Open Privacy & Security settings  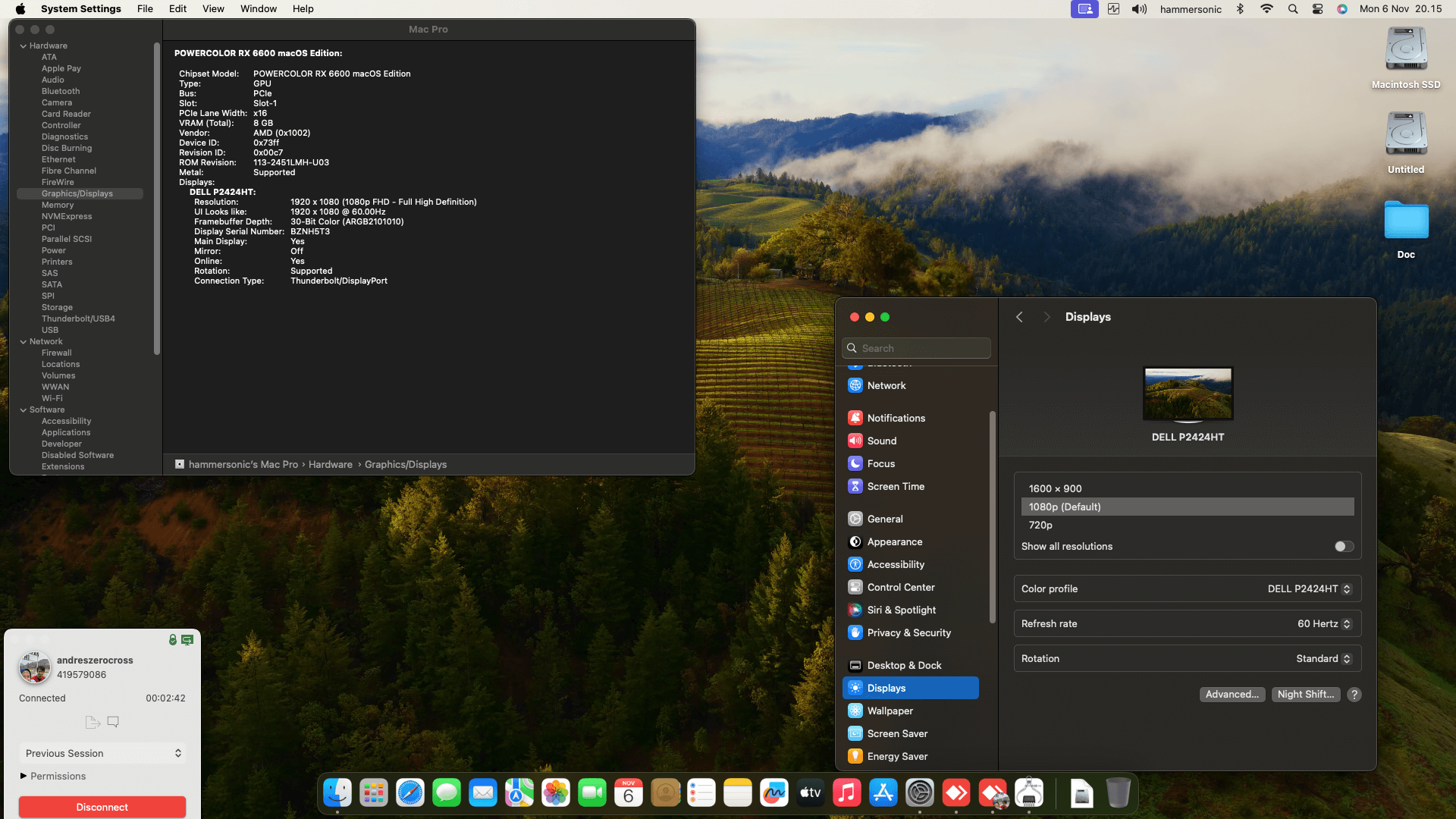pyautogui.click(x=910, y=632)
